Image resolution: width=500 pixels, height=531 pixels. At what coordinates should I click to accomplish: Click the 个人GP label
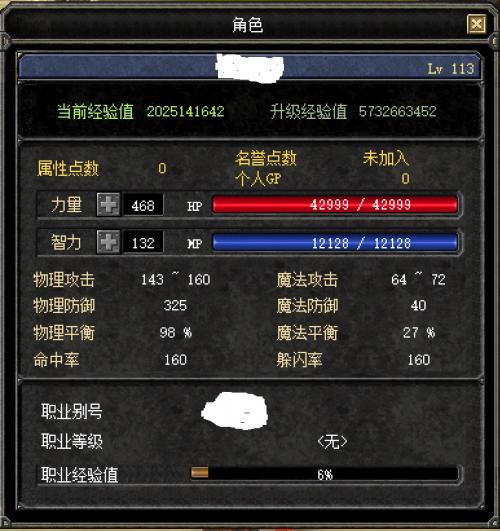258,178
